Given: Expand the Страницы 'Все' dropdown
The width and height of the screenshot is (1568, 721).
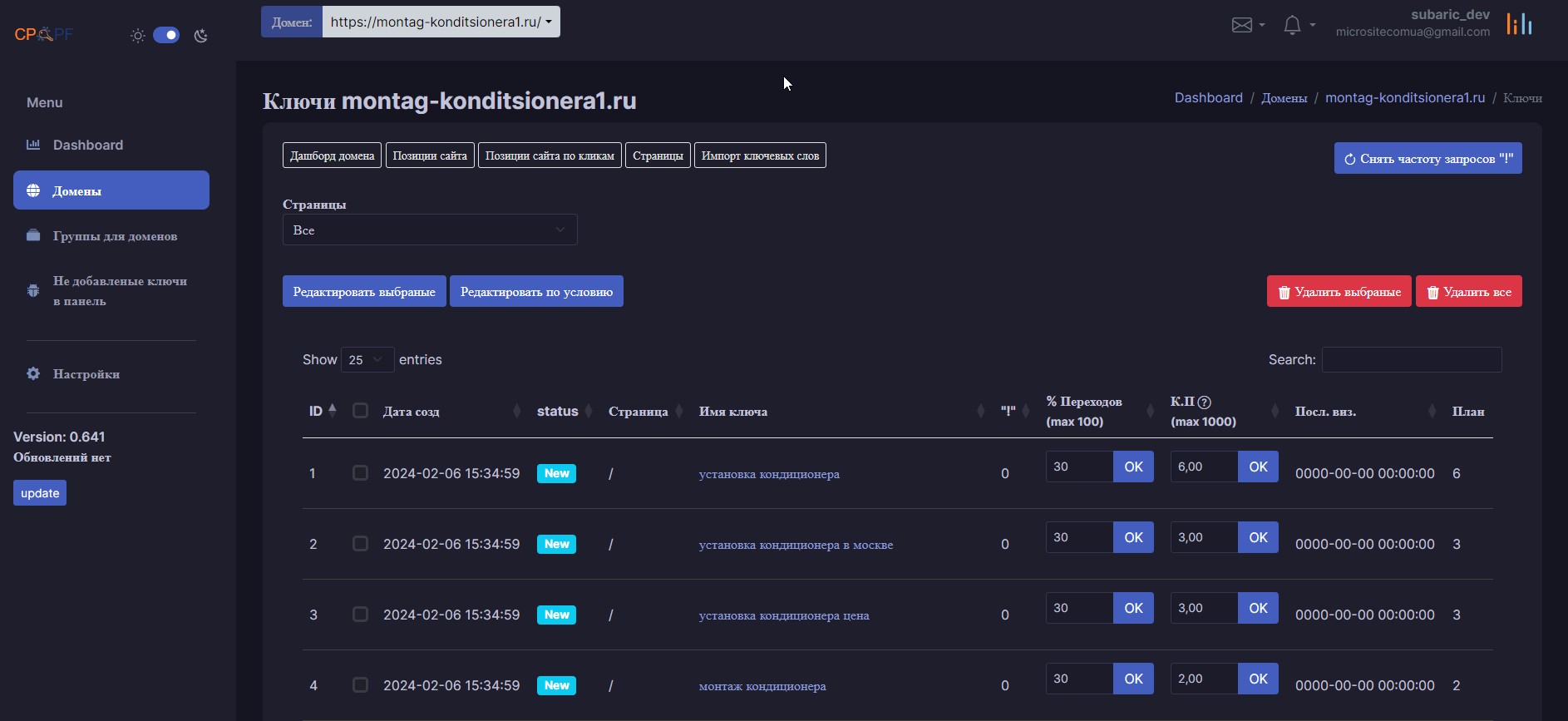Looking at the screenshot, I should point(430,230).
